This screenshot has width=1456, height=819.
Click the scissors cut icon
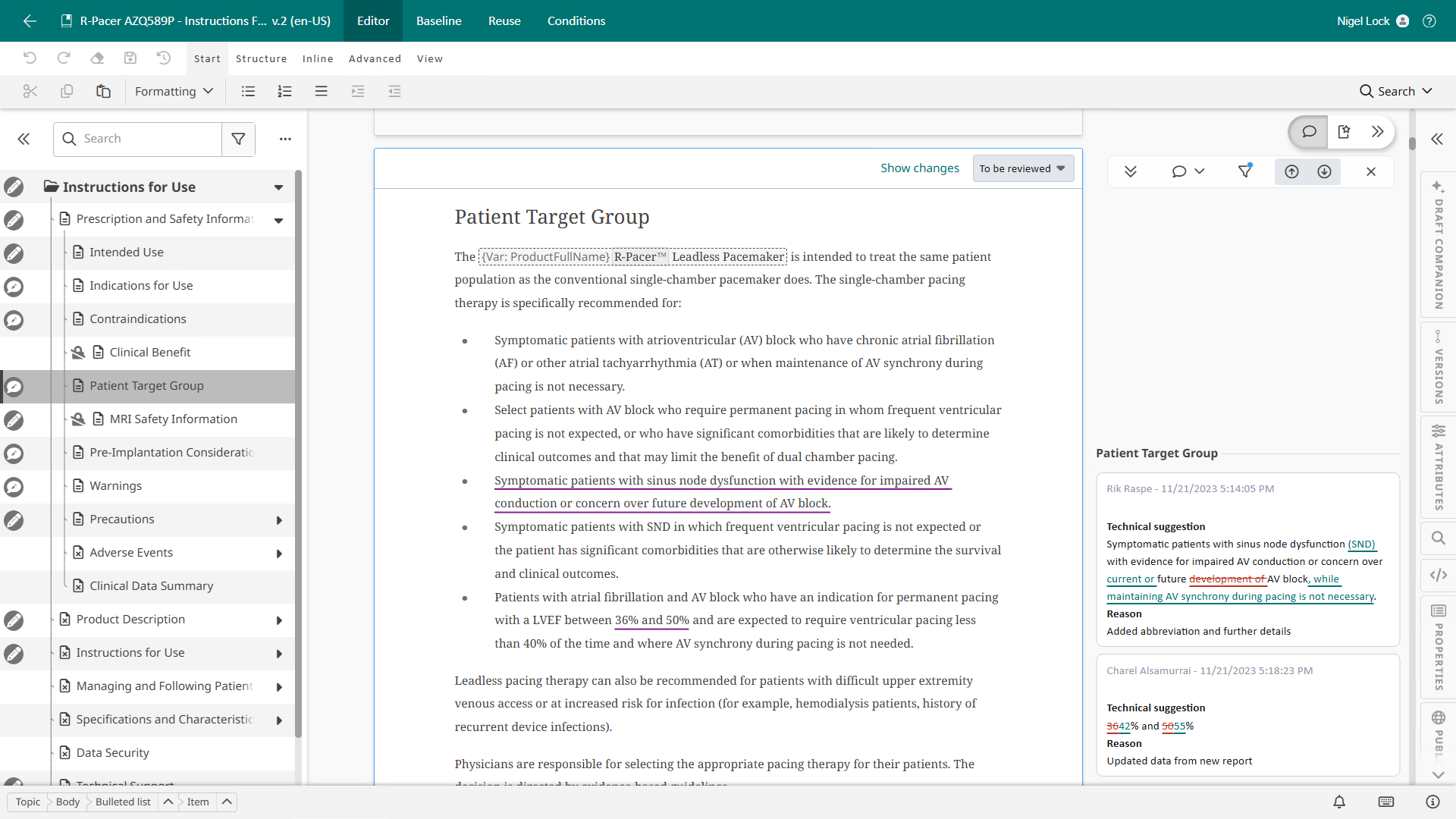(30, 91)
